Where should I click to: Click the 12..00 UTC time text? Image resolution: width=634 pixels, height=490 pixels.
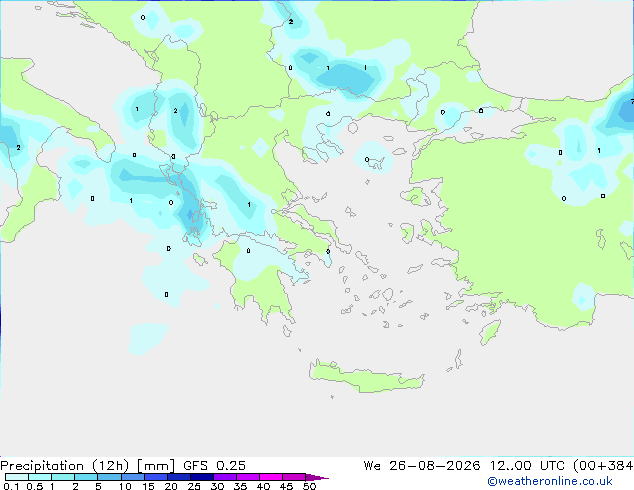[x=527, y=466]
